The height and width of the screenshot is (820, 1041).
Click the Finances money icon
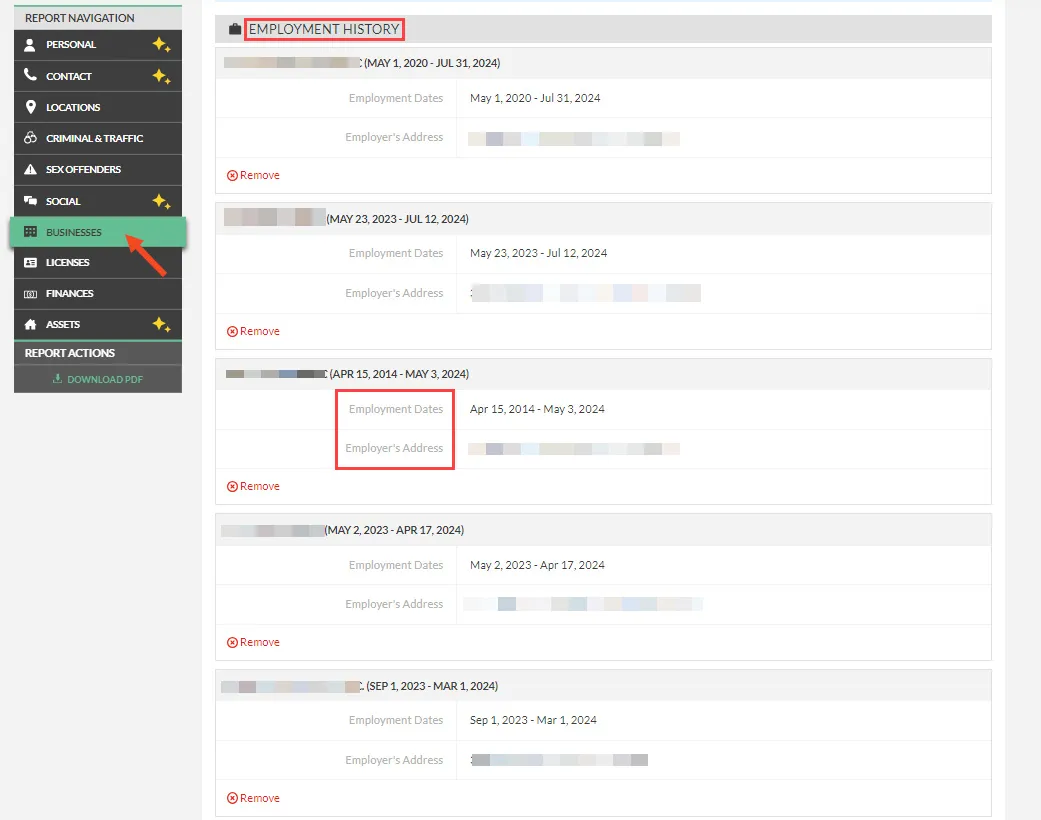(30, 294)
